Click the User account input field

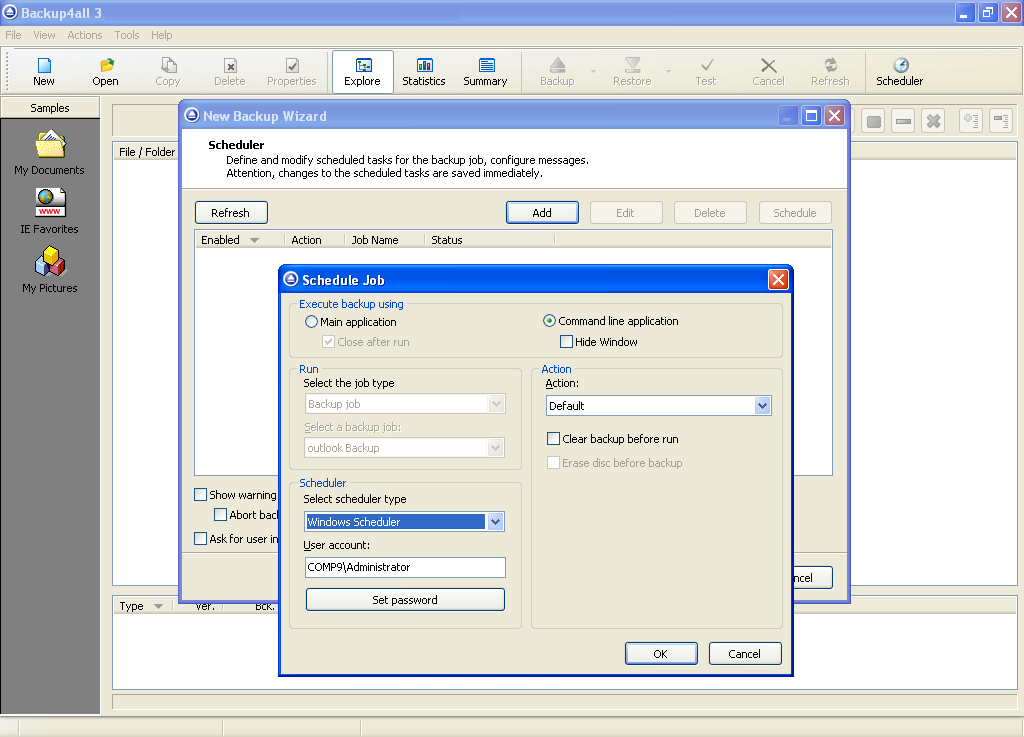coord(405,567)
